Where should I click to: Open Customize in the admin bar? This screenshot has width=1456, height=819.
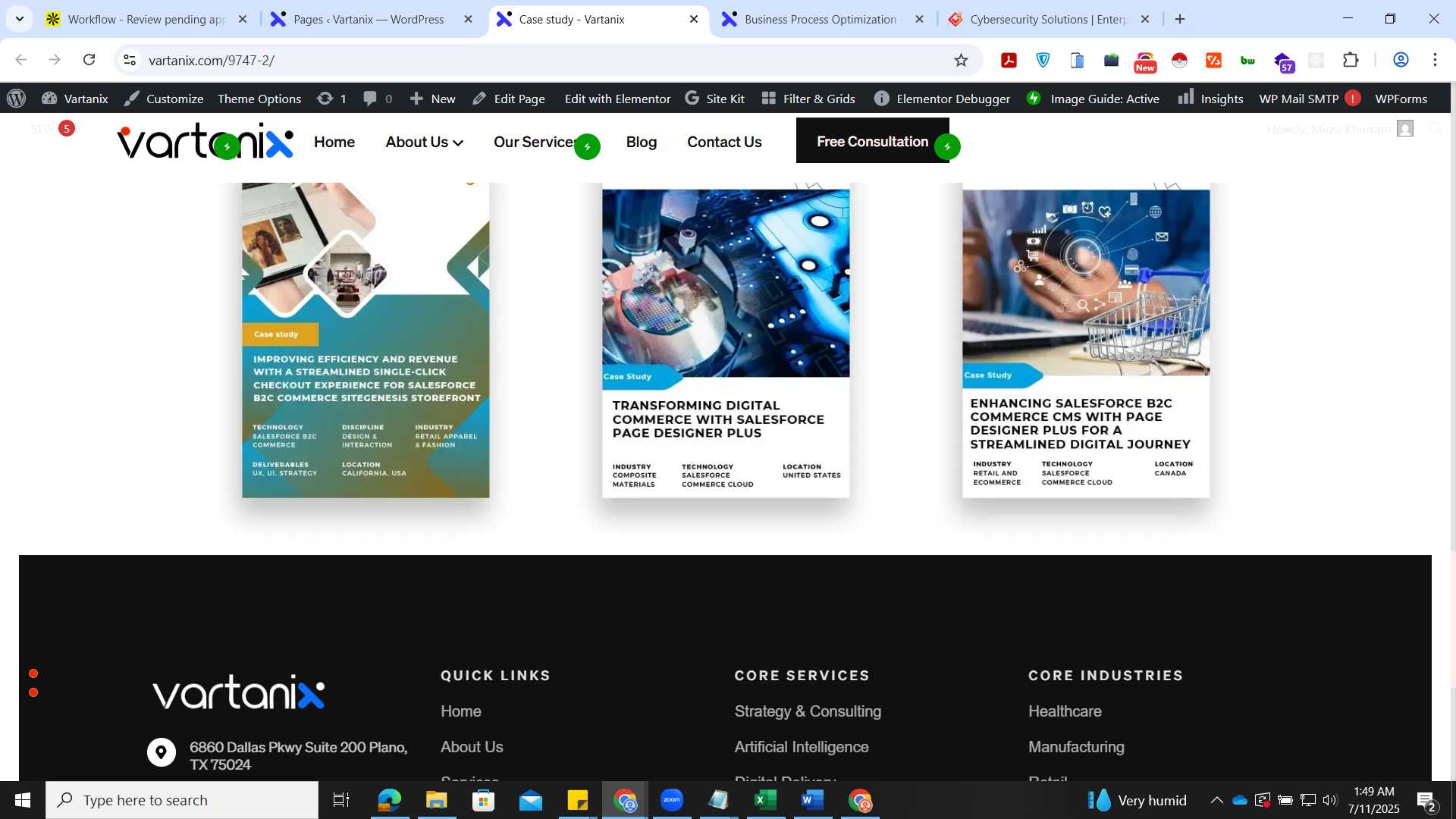pos(165,99)
